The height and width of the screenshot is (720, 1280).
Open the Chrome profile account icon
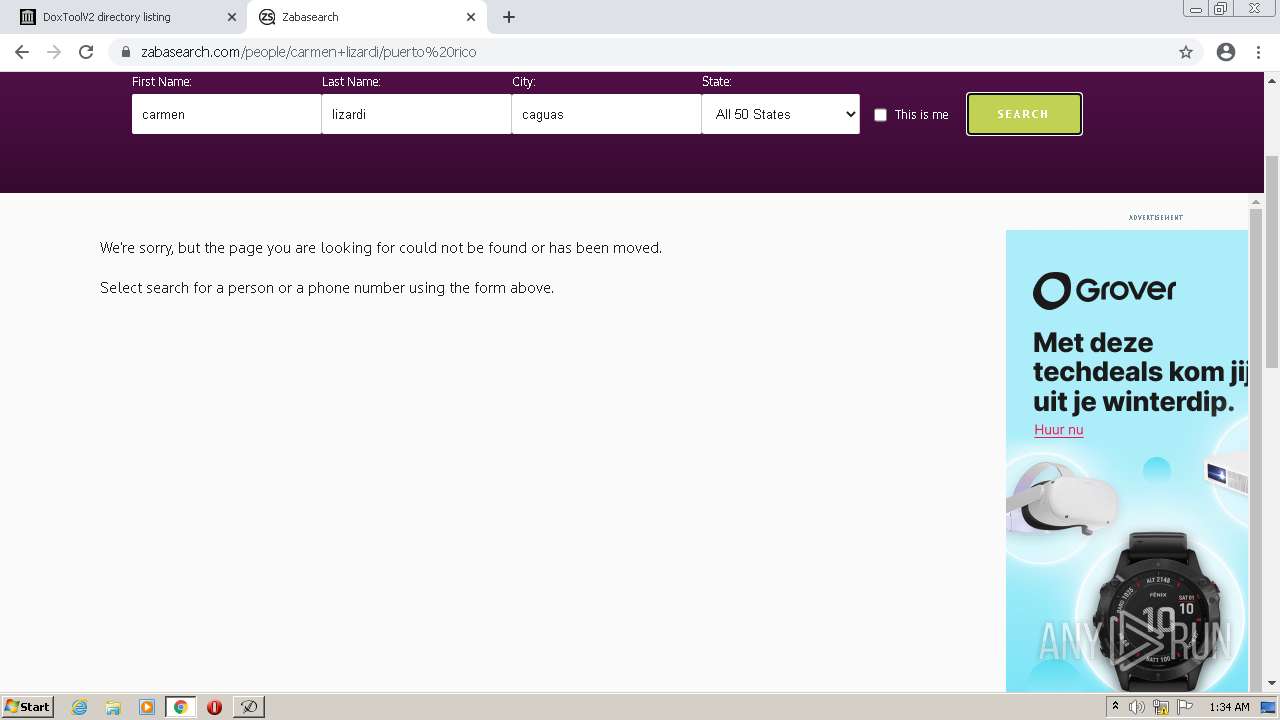(x=1226, y=52)
